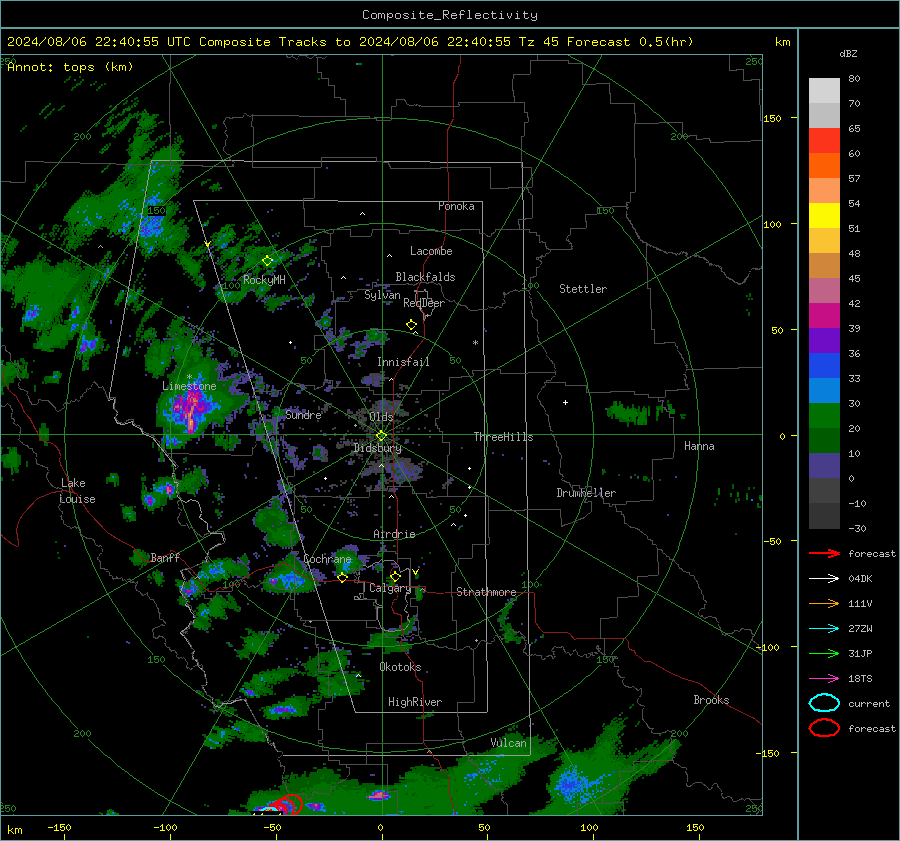Screen dimensions: 900x841
Task: Click the dBZ legend heading
Action: 848,54
